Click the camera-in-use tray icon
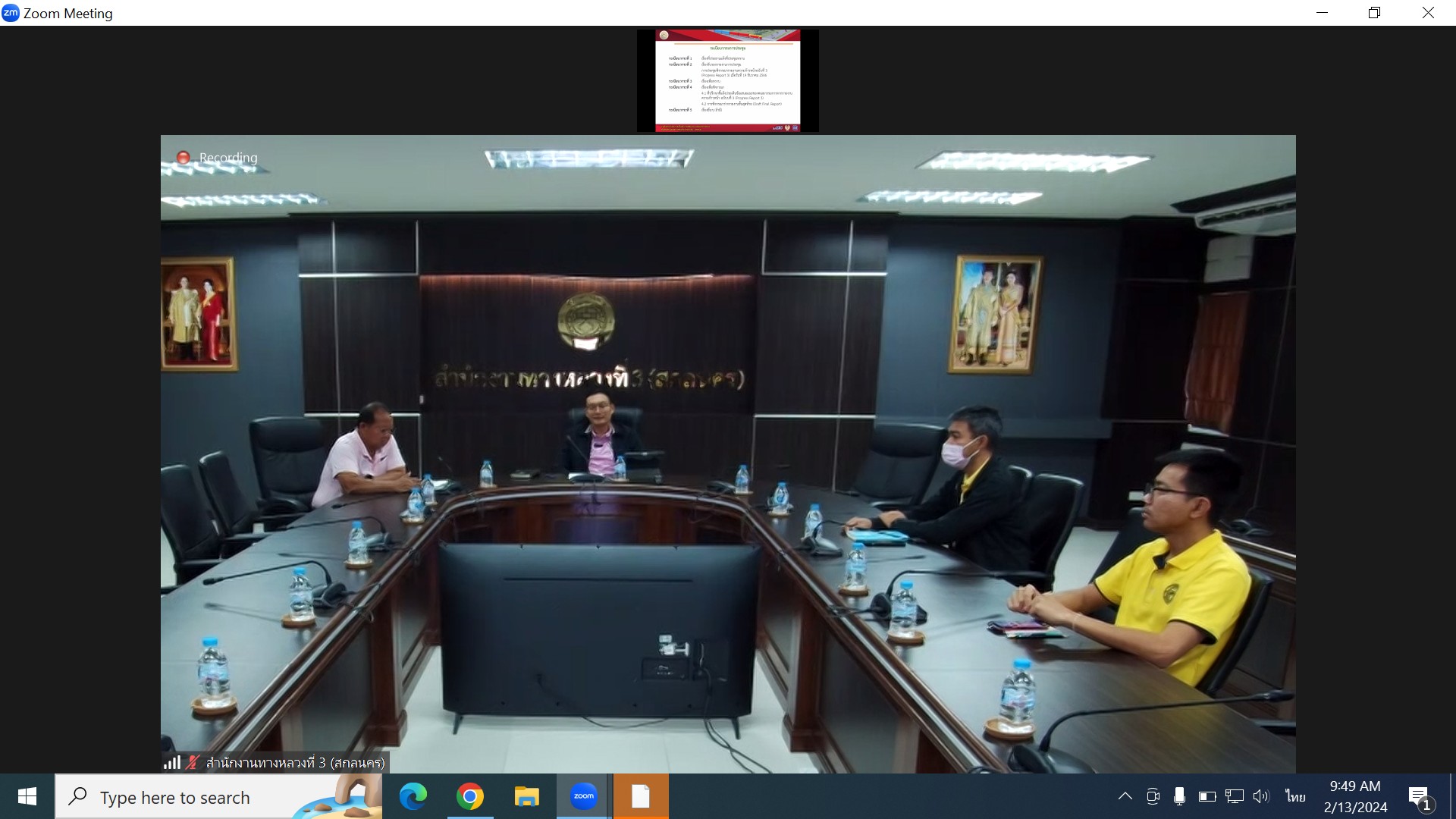Screen dimensions: 1456x819 pyautogui.click(x=1153, y=796)
